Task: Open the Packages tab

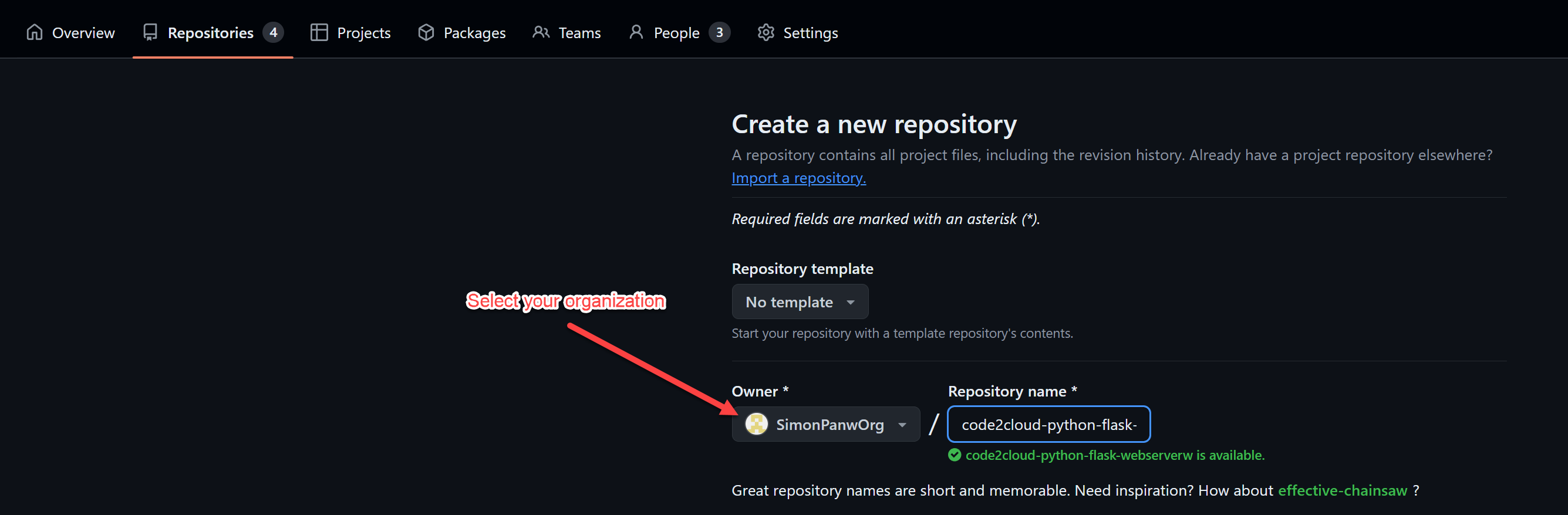Action: pos(462,32)
